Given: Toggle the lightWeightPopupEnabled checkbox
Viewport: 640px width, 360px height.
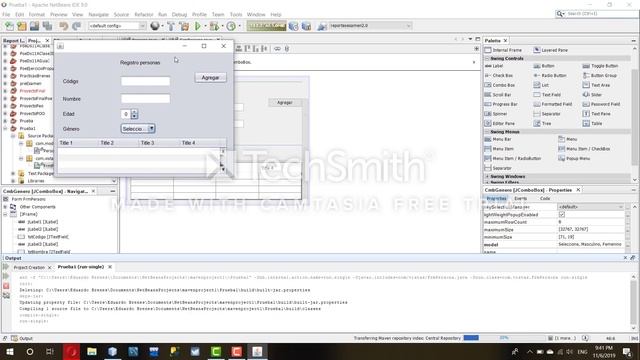Looking at the screenshot, I should tap(562, 214).
